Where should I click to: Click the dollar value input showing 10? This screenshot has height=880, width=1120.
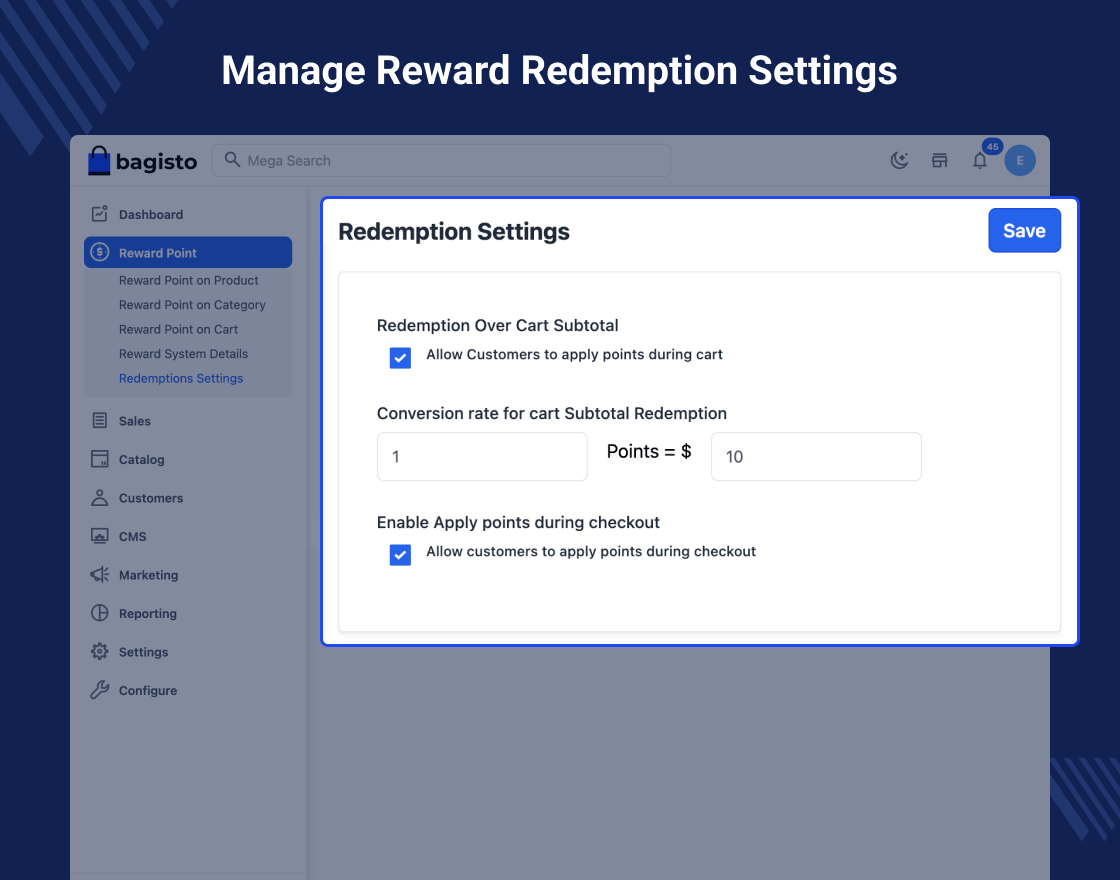[816, 456]
